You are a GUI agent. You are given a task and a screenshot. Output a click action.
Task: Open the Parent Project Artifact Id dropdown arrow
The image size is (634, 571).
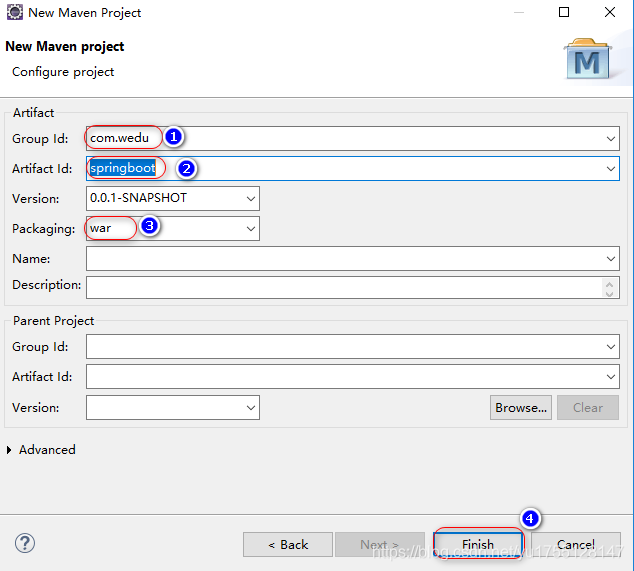coord(611,376)
